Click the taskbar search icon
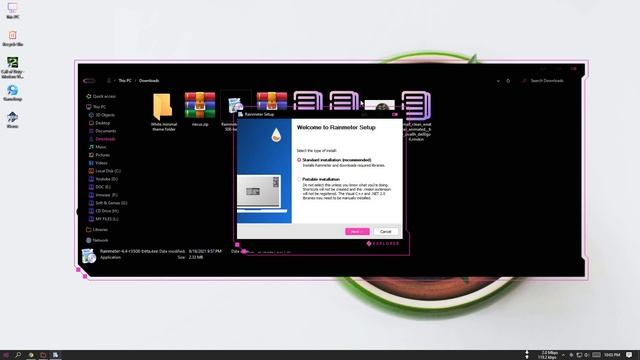Viewport: 640px width, 360px height. click(18, 355)
